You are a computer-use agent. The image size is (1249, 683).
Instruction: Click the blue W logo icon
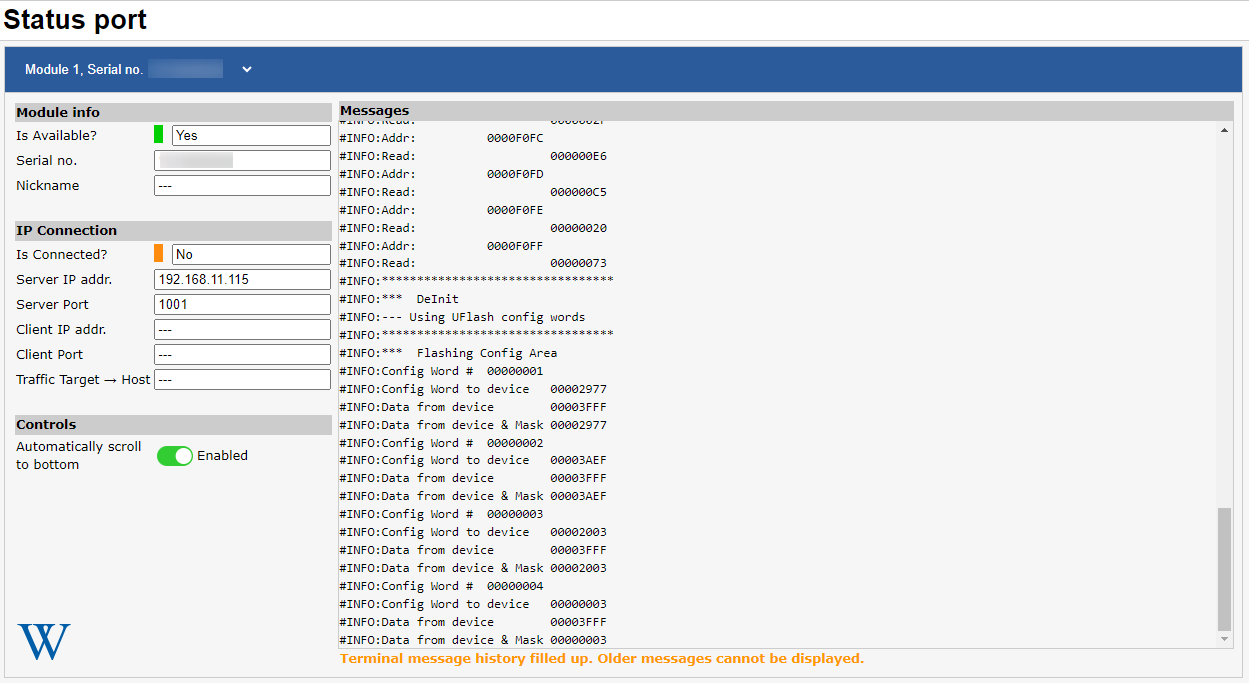(44, 641)
